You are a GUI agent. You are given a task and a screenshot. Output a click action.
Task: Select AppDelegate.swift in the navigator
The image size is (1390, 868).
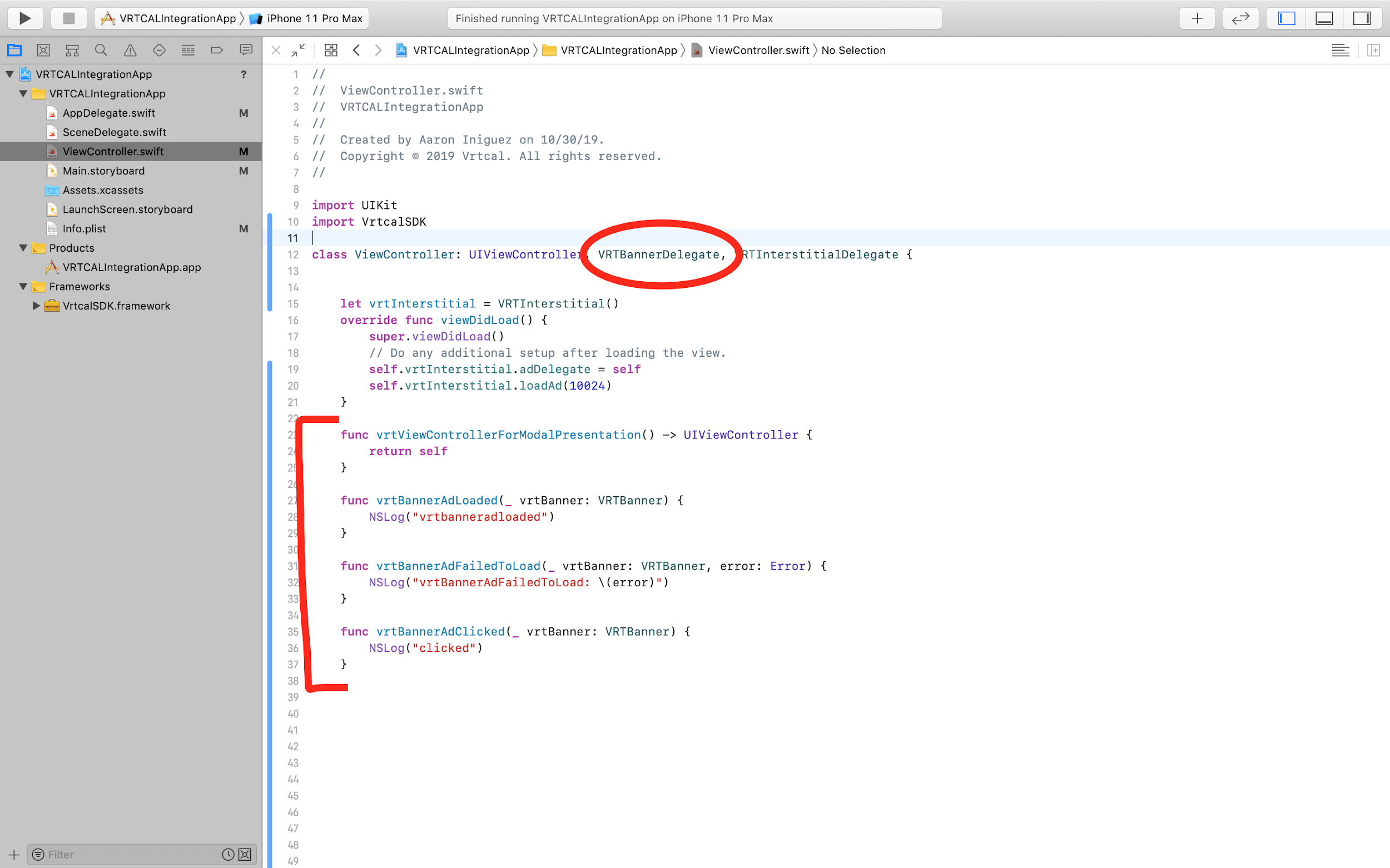point(108,113)
